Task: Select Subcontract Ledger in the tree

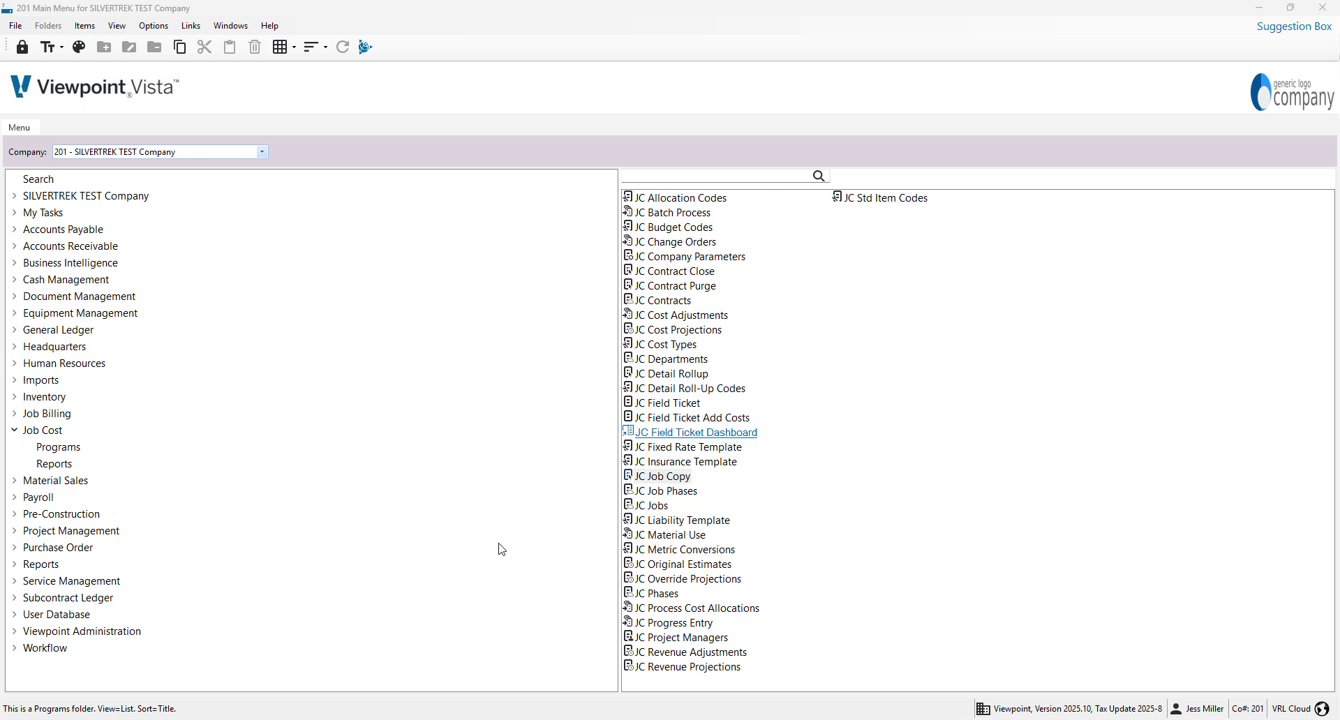Action: coord(68,598)
